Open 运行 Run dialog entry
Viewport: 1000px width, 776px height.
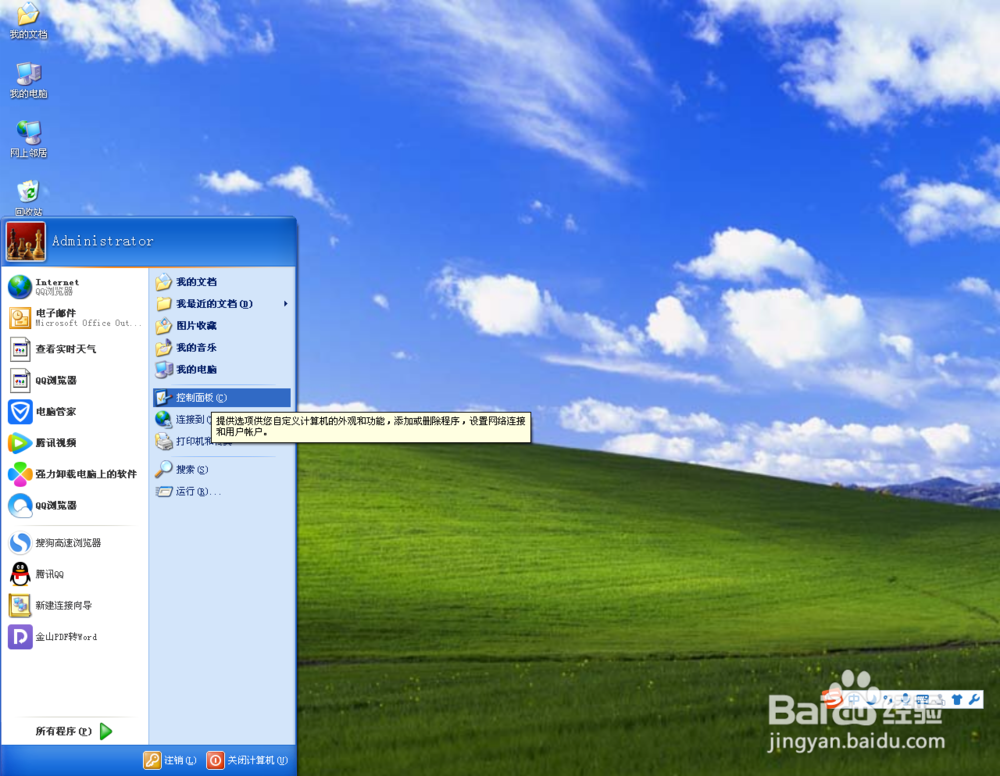(x=222, y=491)
